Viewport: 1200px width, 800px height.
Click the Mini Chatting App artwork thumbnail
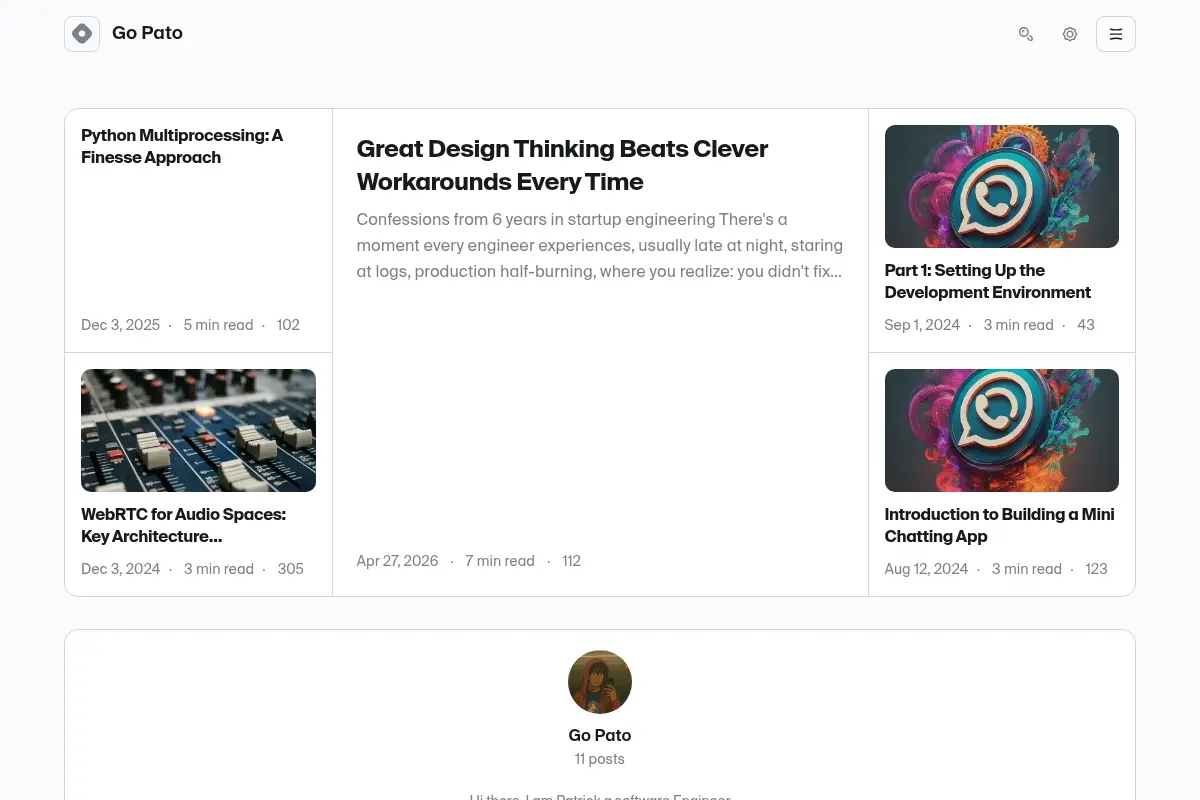[x=1002, y=430]
